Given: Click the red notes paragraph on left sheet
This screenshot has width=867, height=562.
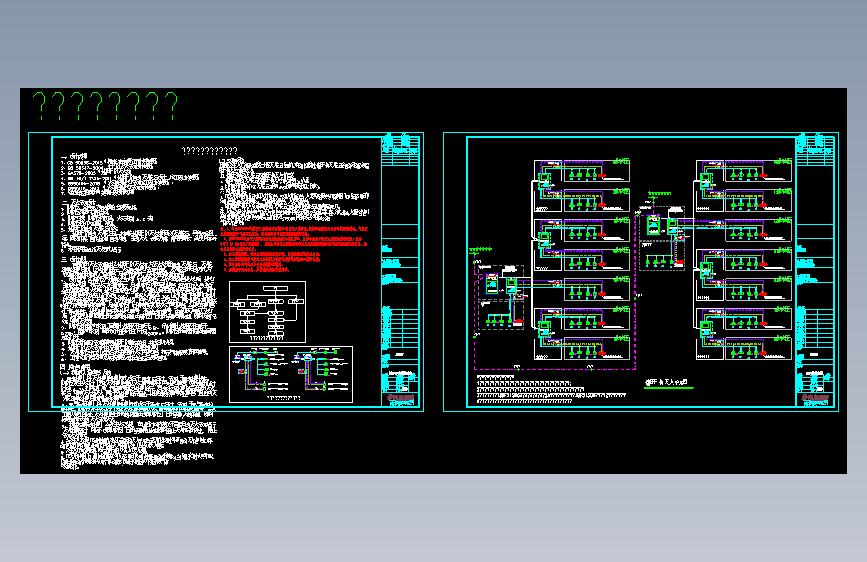Looking at the screenshot, I should click(294, 249).
